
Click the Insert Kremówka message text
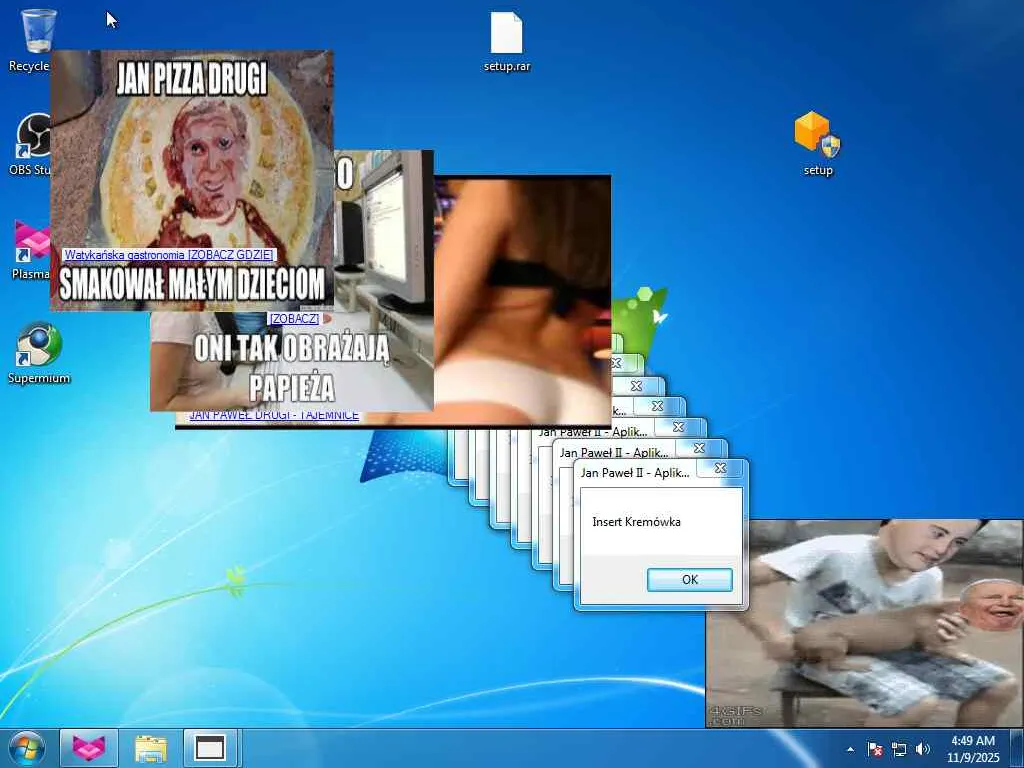636,522
